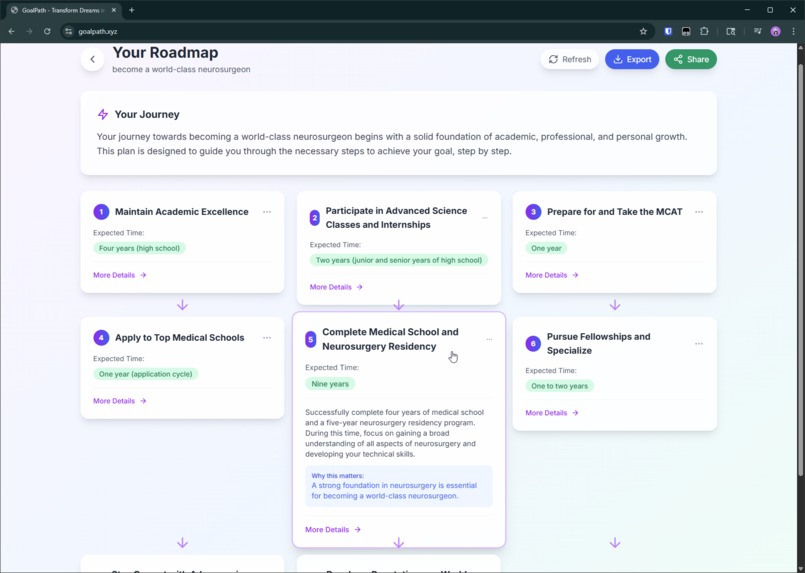Click the 'become a world-class neurosurgeon' subtitle

click(181, 69)
